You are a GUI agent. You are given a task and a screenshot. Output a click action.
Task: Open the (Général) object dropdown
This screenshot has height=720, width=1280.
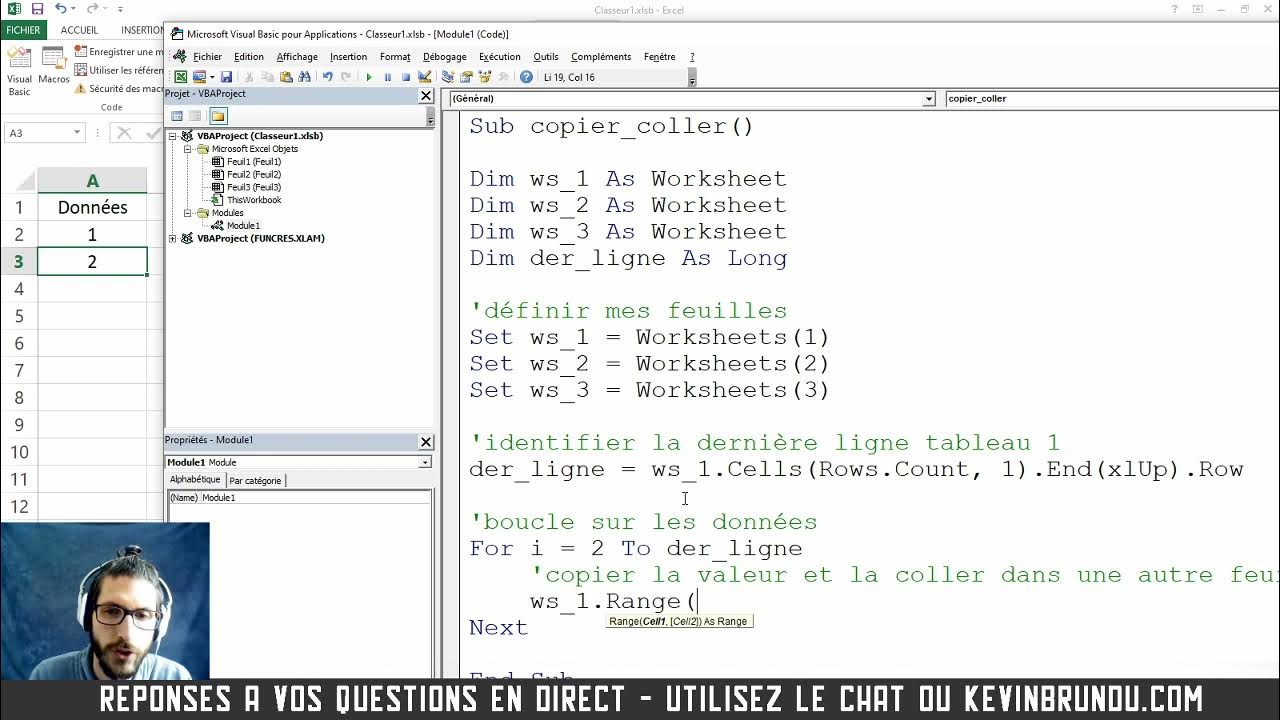tap(928, 99)
